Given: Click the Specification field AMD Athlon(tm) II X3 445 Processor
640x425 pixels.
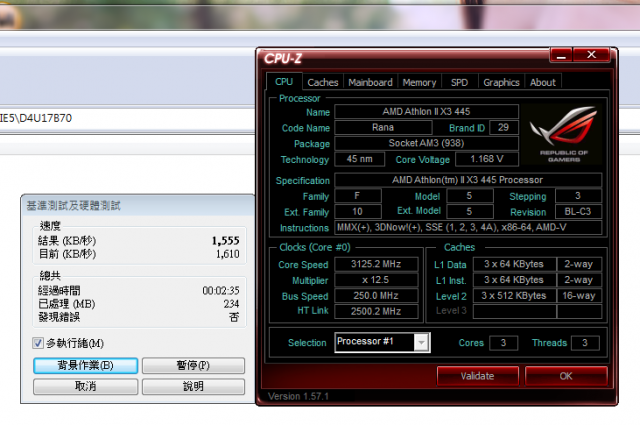Looking at the screenshot, I should [x=468, y=180].
